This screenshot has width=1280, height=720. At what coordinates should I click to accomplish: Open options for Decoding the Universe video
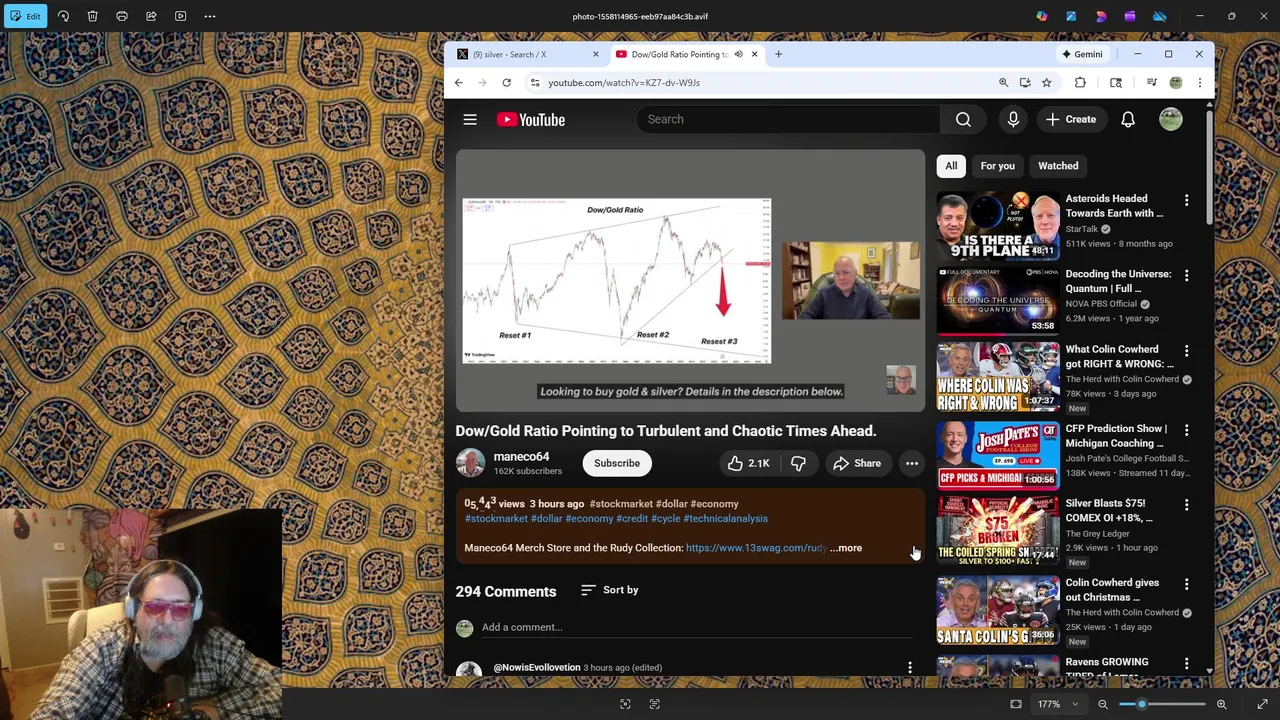pyautogui.click(x=1187, y=275)
